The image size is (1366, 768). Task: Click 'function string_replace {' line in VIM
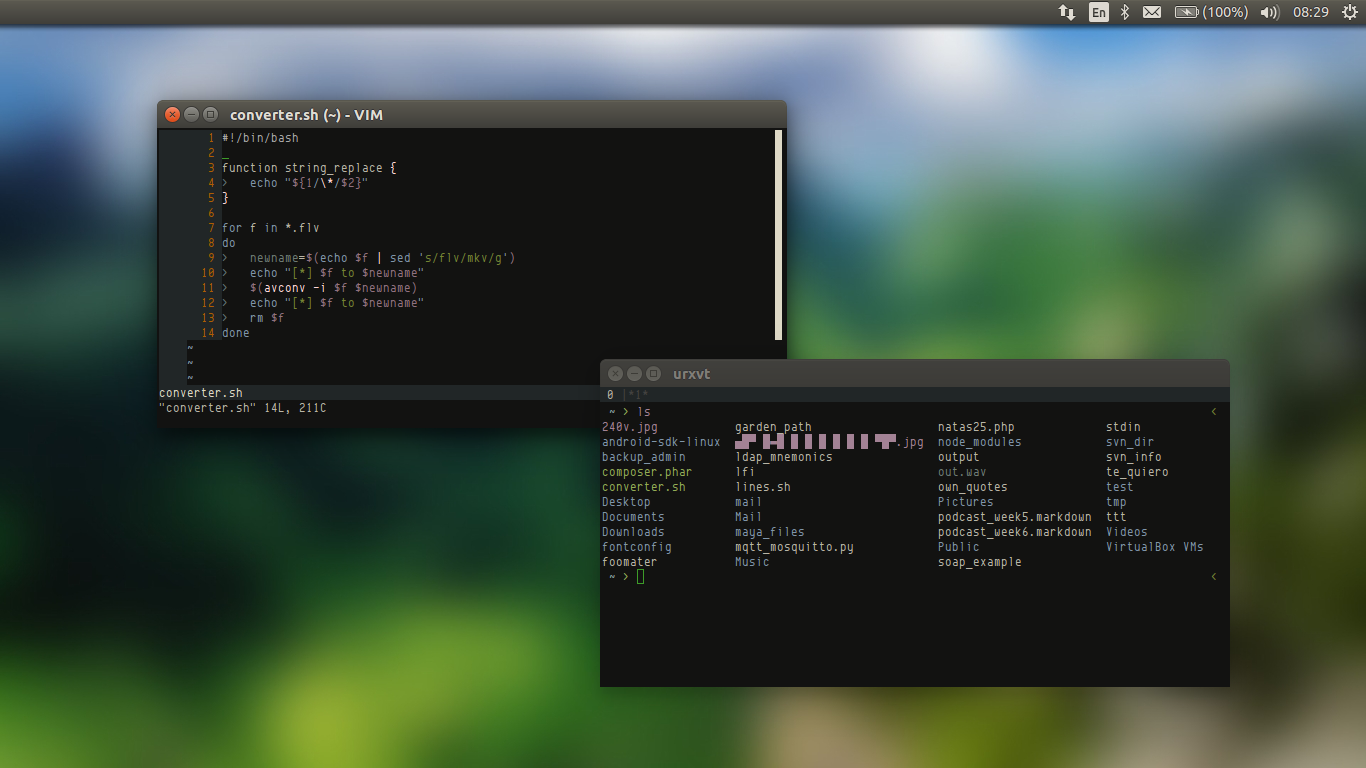(x=309, y=168)
